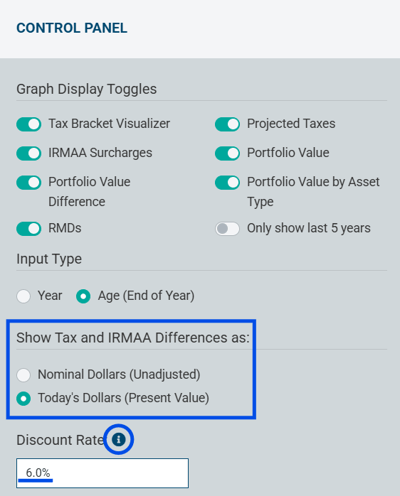The image size is (400, 496).
Task: Disable Portfolio Value Difference toggle
Action: 29,183
